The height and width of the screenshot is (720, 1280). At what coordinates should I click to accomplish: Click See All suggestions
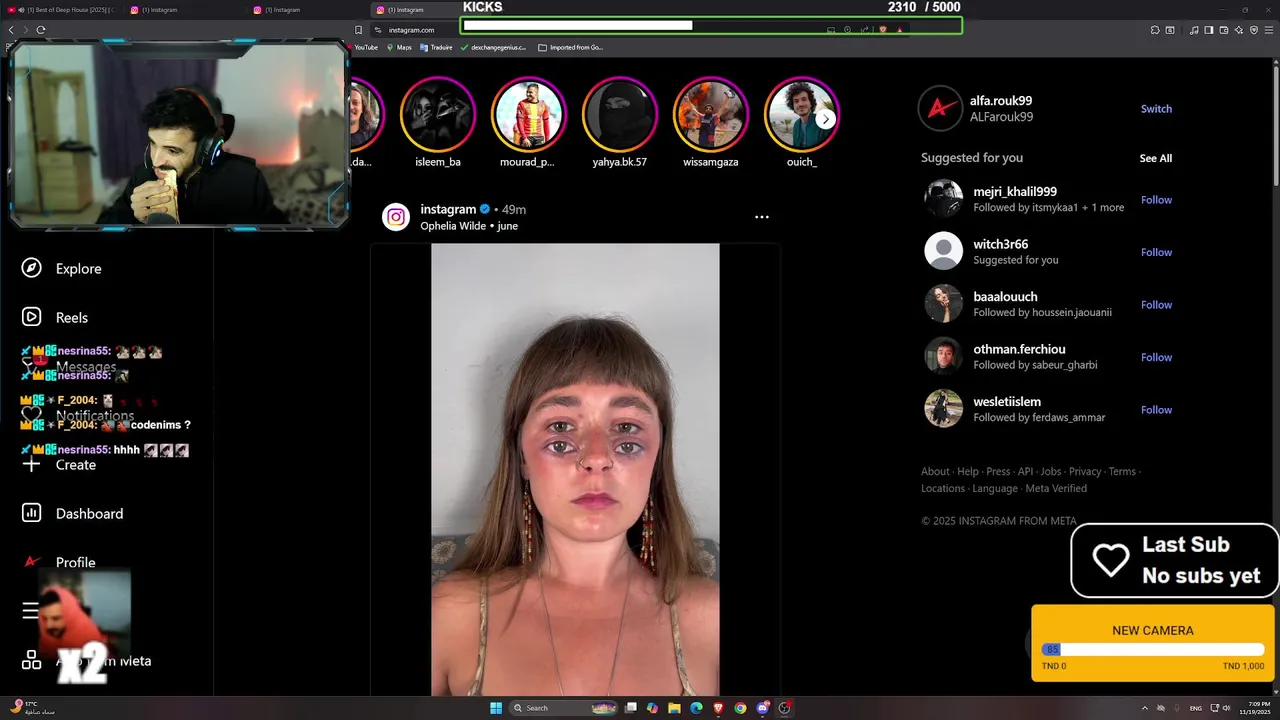tap(1156, 158)
